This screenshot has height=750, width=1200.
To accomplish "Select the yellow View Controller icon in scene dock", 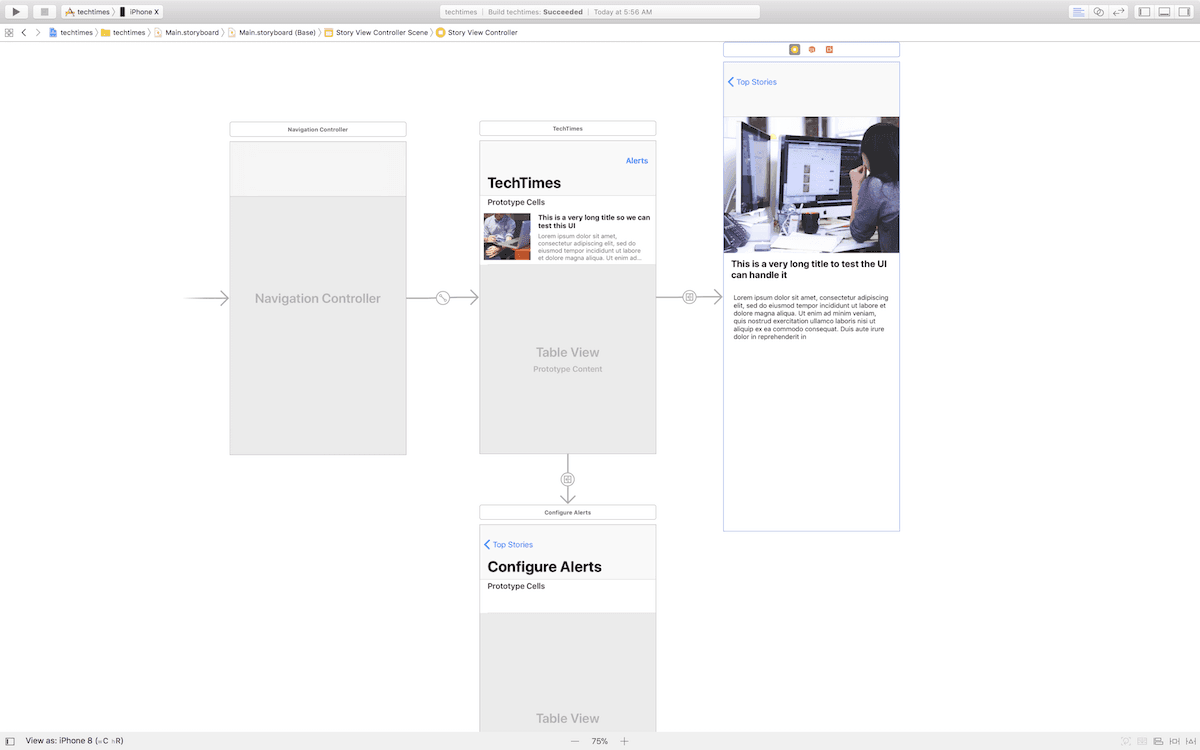I will point(794,49).
